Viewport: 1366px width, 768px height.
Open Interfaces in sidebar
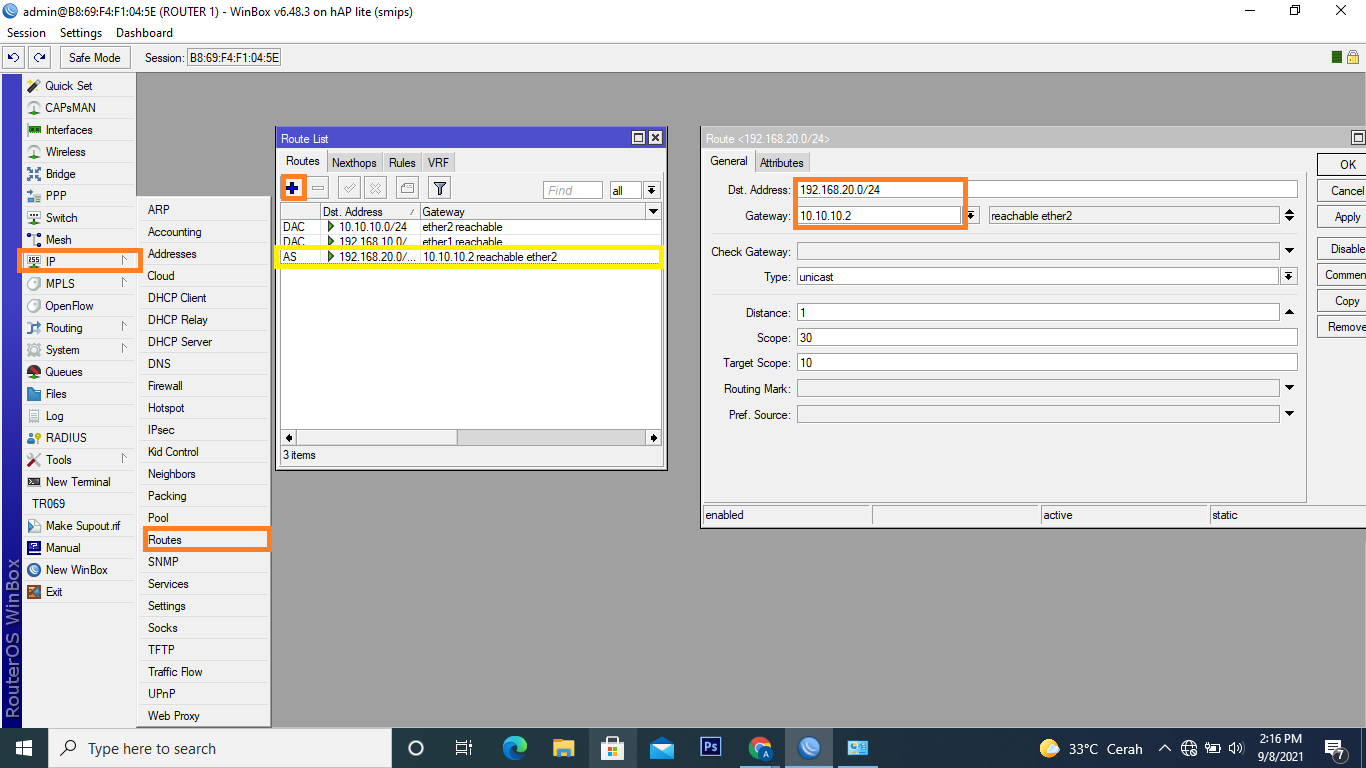pos(79,130)
